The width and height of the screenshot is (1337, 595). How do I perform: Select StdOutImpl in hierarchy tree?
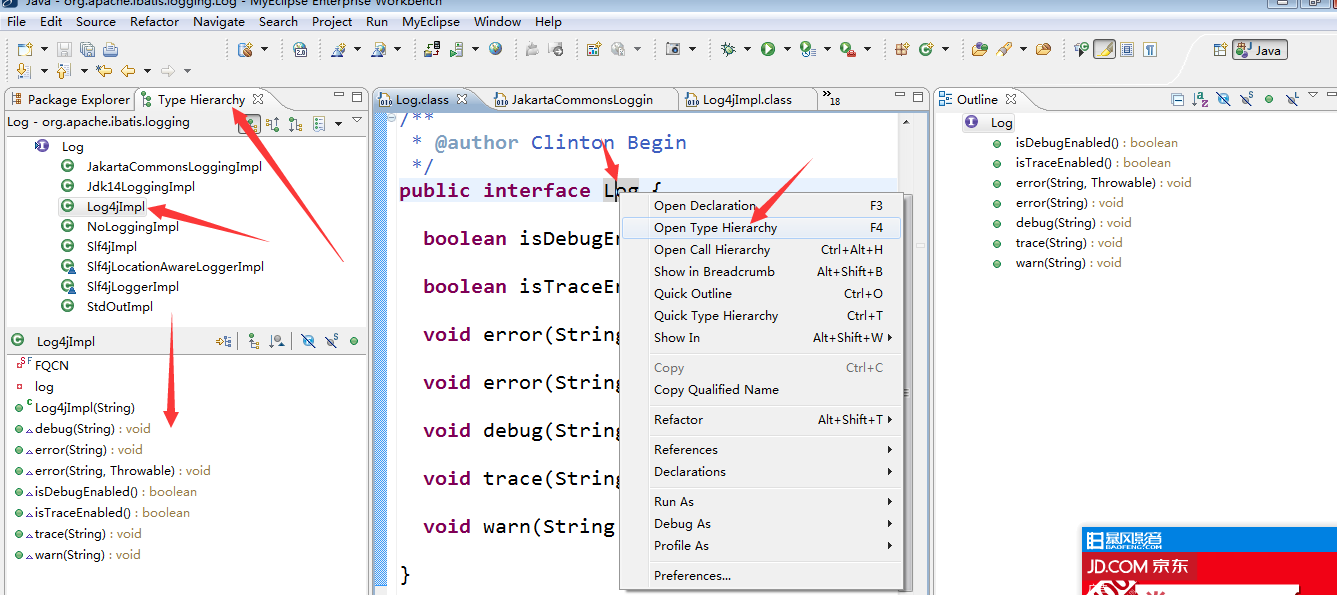click(119, 307)
